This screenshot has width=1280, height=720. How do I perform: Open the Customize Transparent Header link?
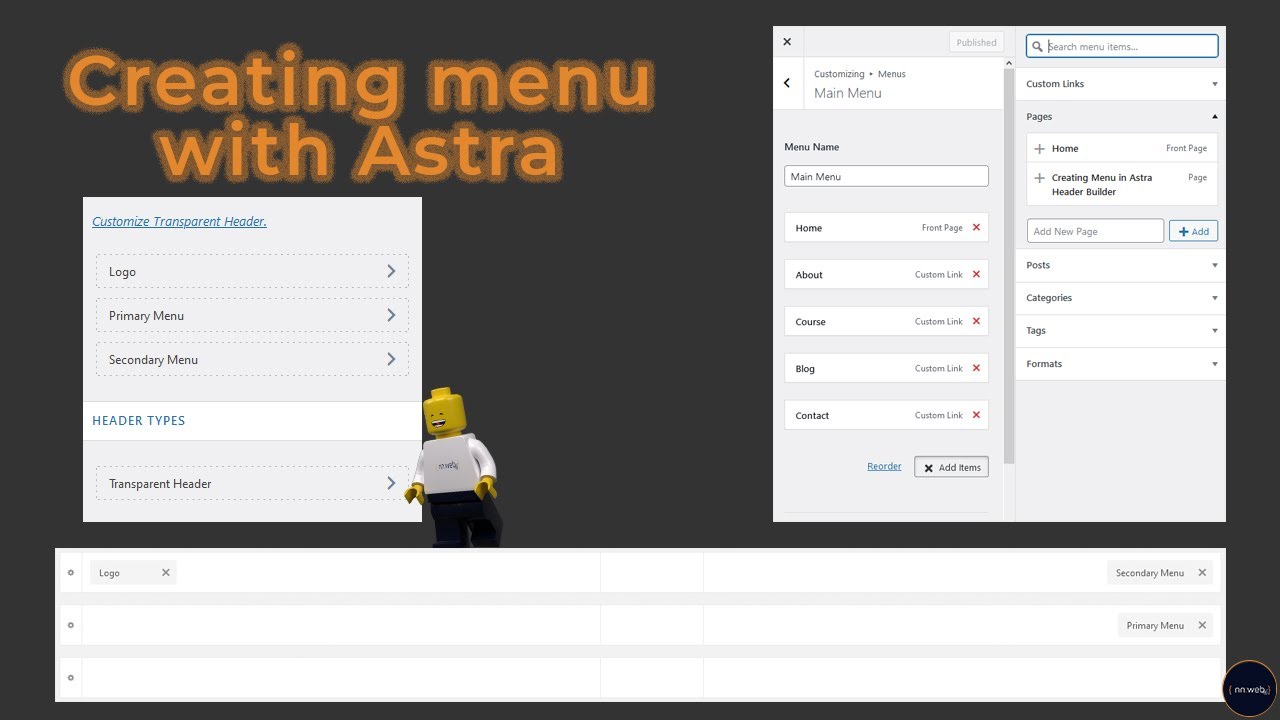point(179,222)
